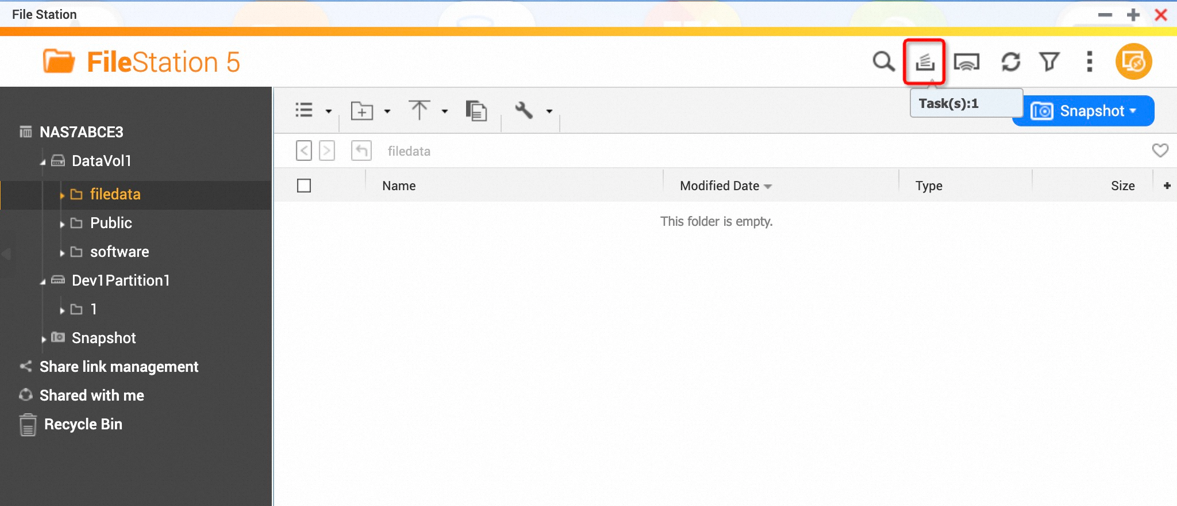Open the network media player icon
The height and width of the screenshot is (506, 1177).
[x=968, y=62]
